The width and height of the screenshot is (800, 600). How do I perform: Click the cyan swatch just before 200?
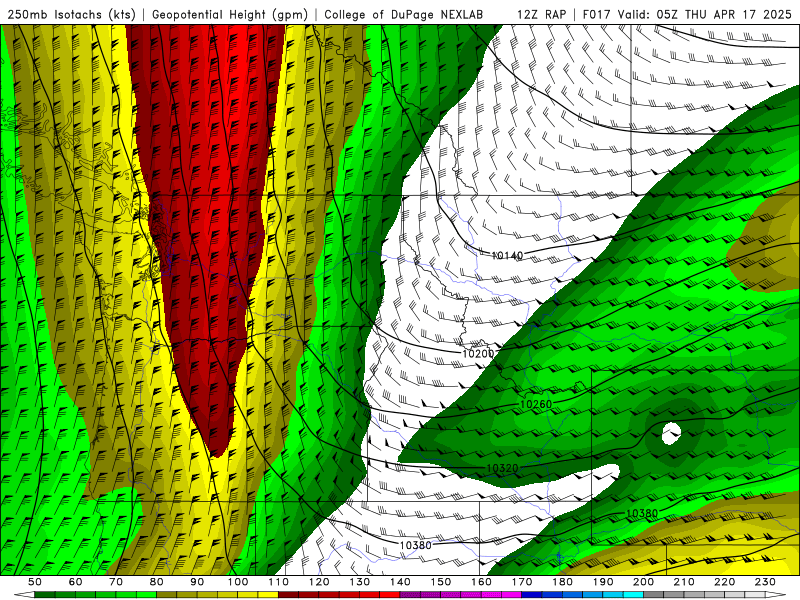pyautogui.click(x=633, y=595)
